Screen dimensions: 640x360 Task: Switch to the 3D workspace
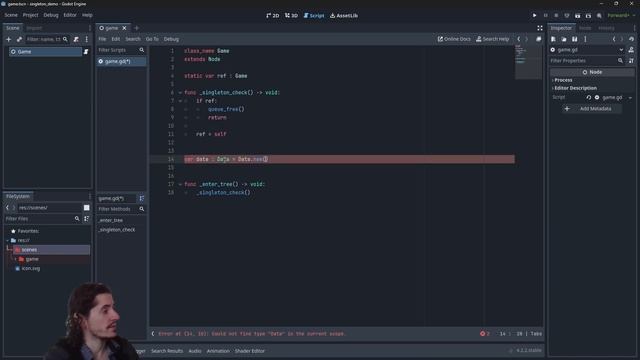[x=291, y=16]
